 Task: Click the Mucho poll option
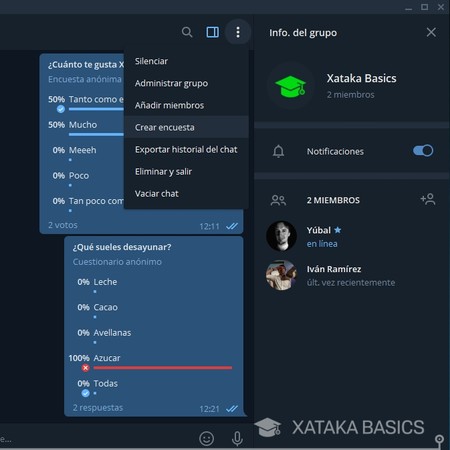tap(83, 125)
